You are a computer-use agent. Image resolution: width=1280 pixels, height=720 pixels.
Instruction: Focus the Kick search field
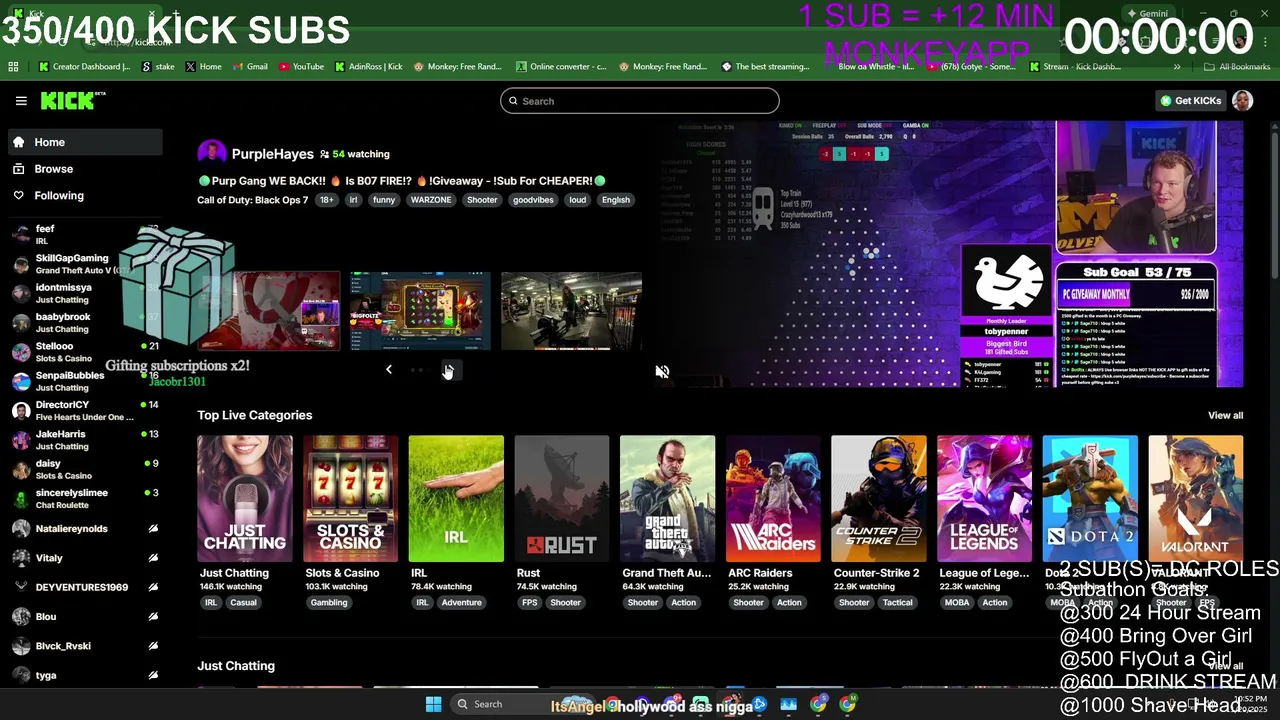pyautogui.click(x=640, y=101)
